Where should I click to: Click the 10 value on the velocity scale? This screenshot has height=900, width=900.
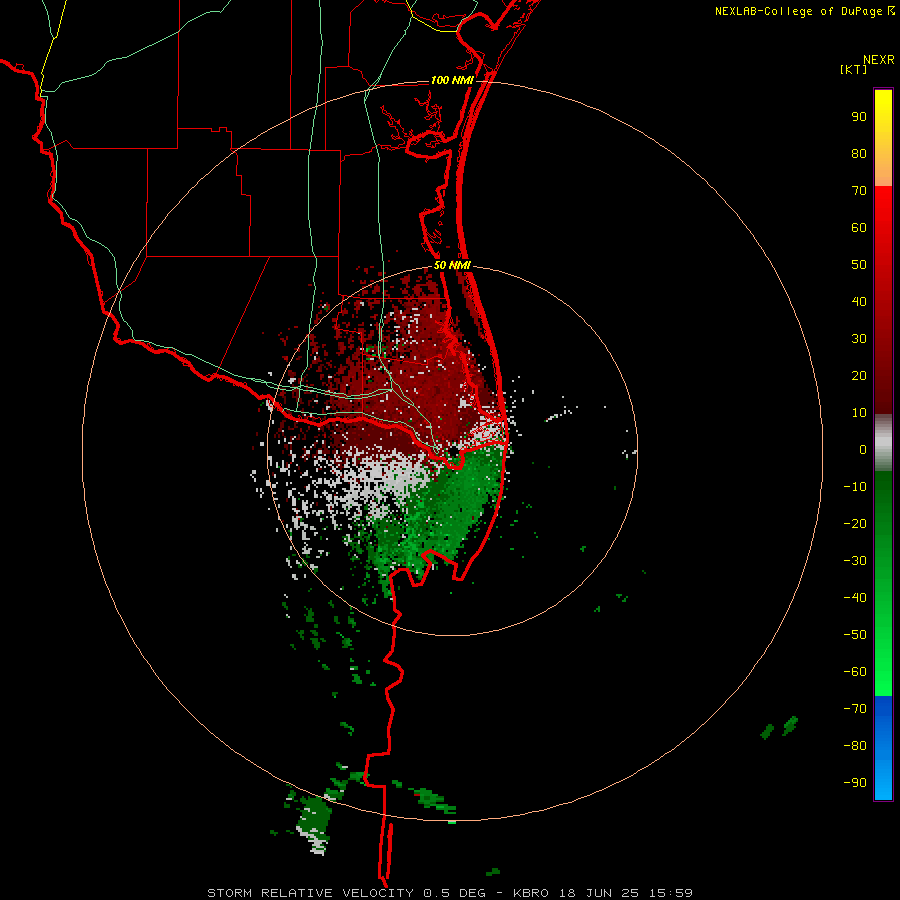pos(859,413)
